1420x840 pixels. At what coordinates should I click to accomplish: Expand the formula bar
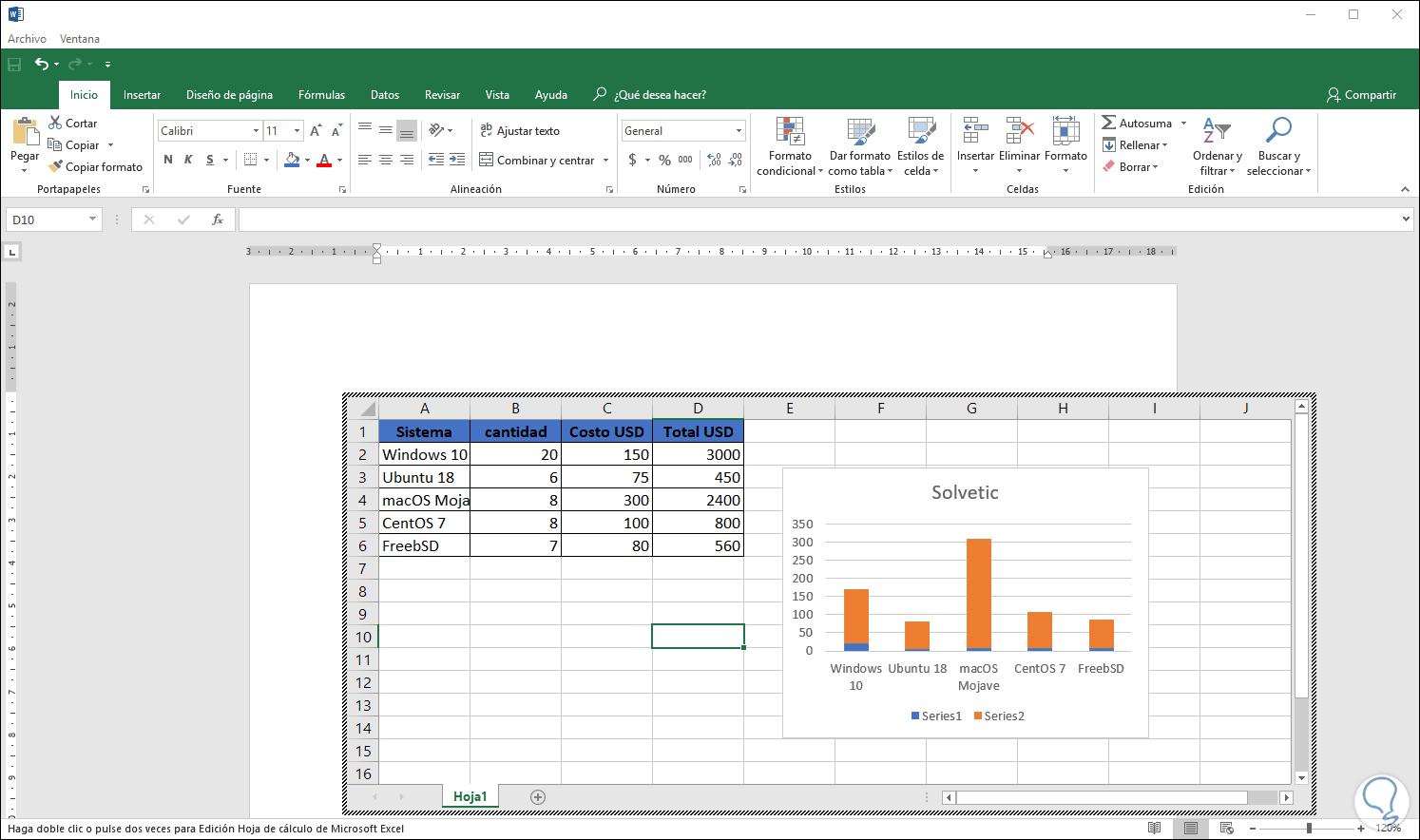pyautogui.click(x=1406, y=220)
